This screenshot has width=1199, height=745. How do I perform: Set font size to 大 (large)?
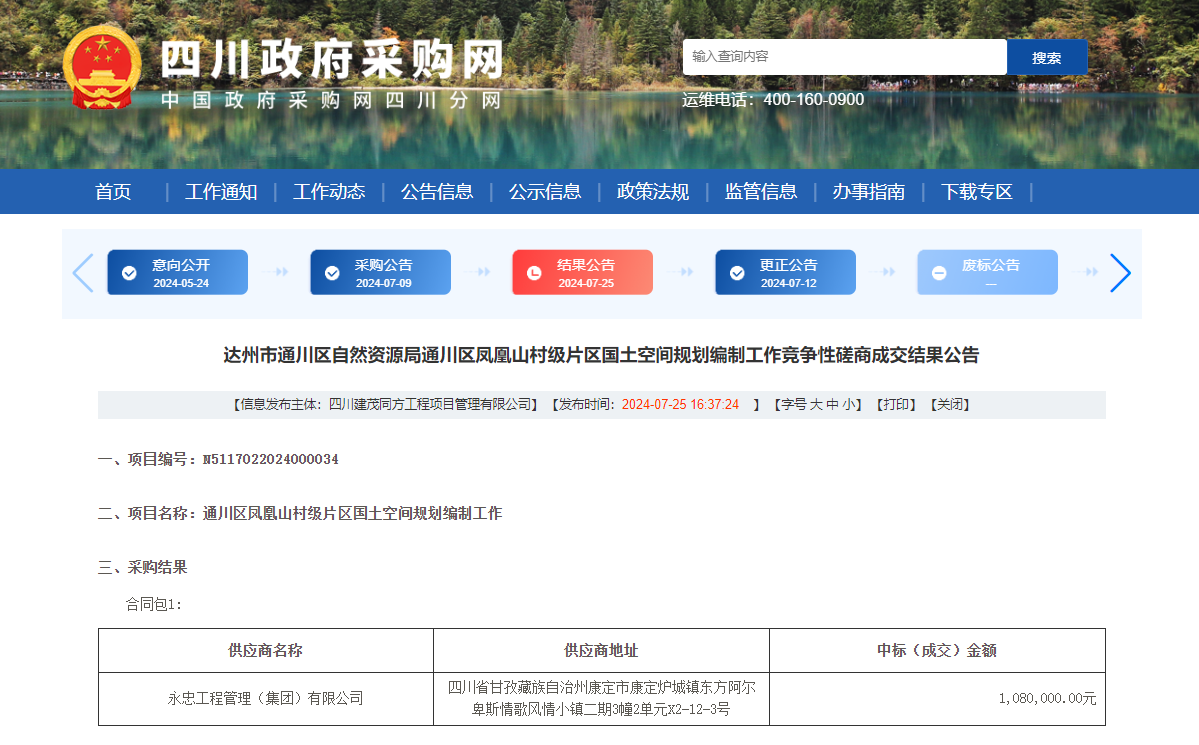click(816, 405)
